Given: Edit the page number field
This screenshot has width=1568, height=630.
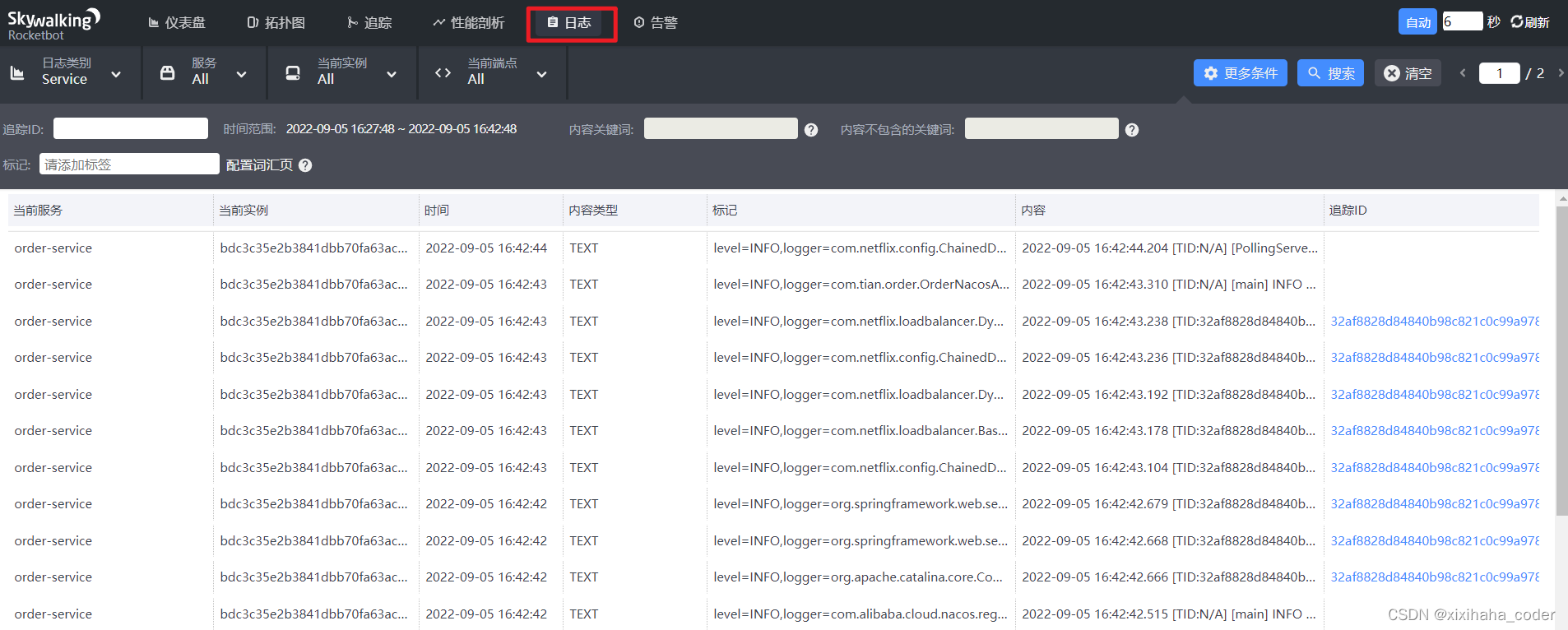Looking at the screenshot, I should [1499, 73].
